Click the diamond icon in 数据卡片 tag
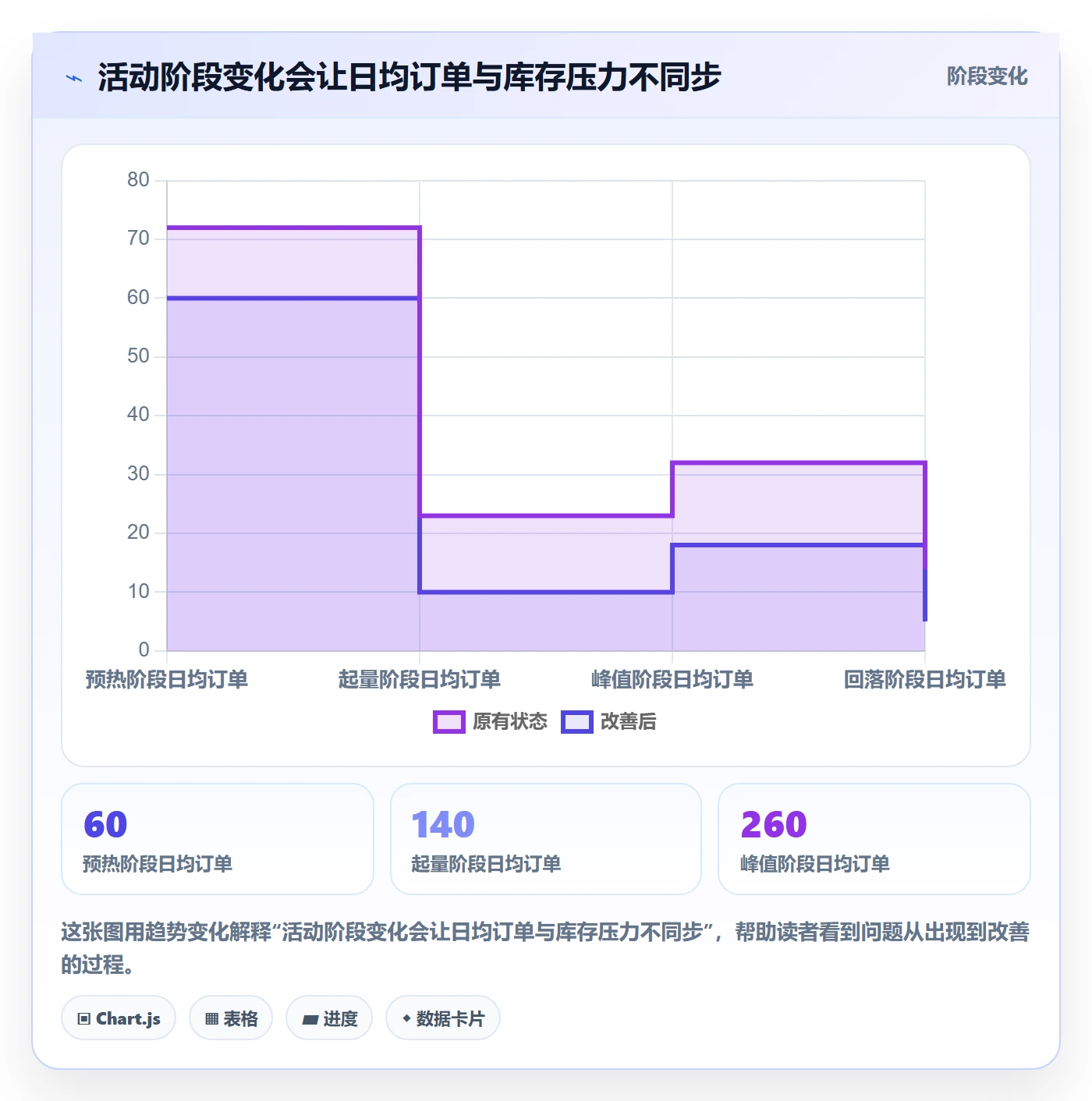This screenshot has width=1092, height=1101. tap(406, 1018)
